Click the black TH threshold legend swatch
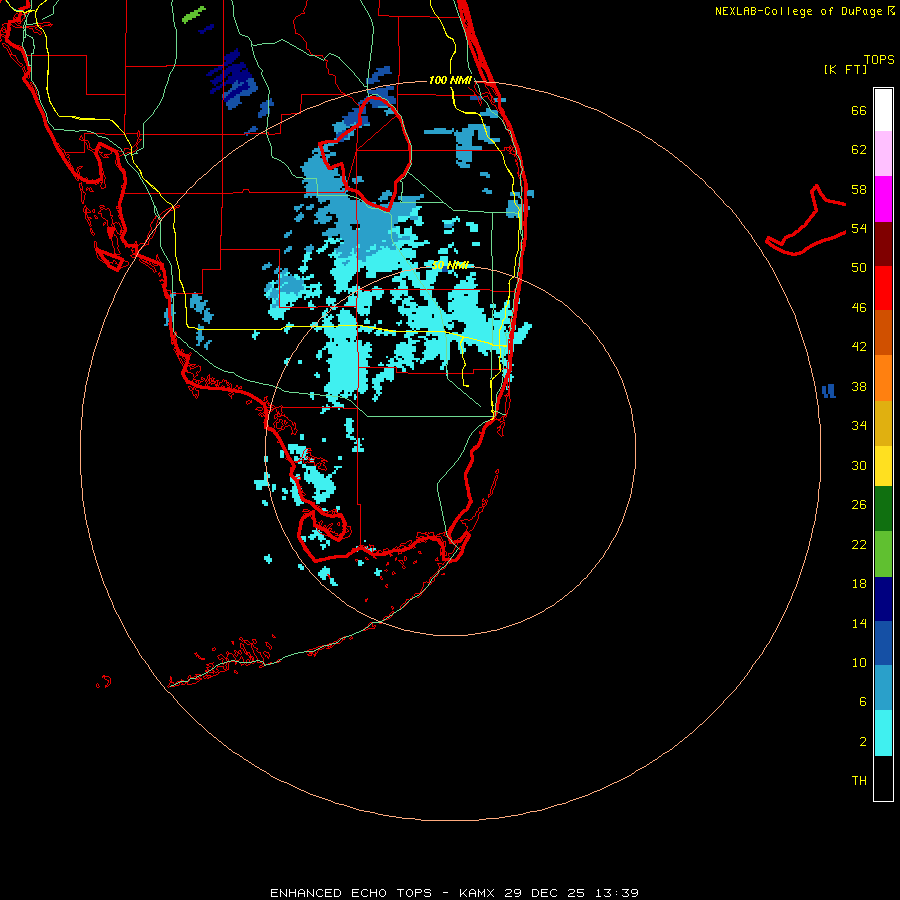900x900 pixels. coord(883,778)
